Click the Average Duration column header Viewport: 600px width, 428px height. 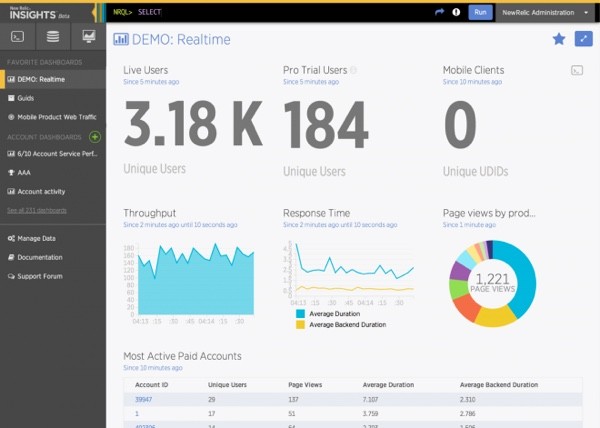click(x=388, y=385)
